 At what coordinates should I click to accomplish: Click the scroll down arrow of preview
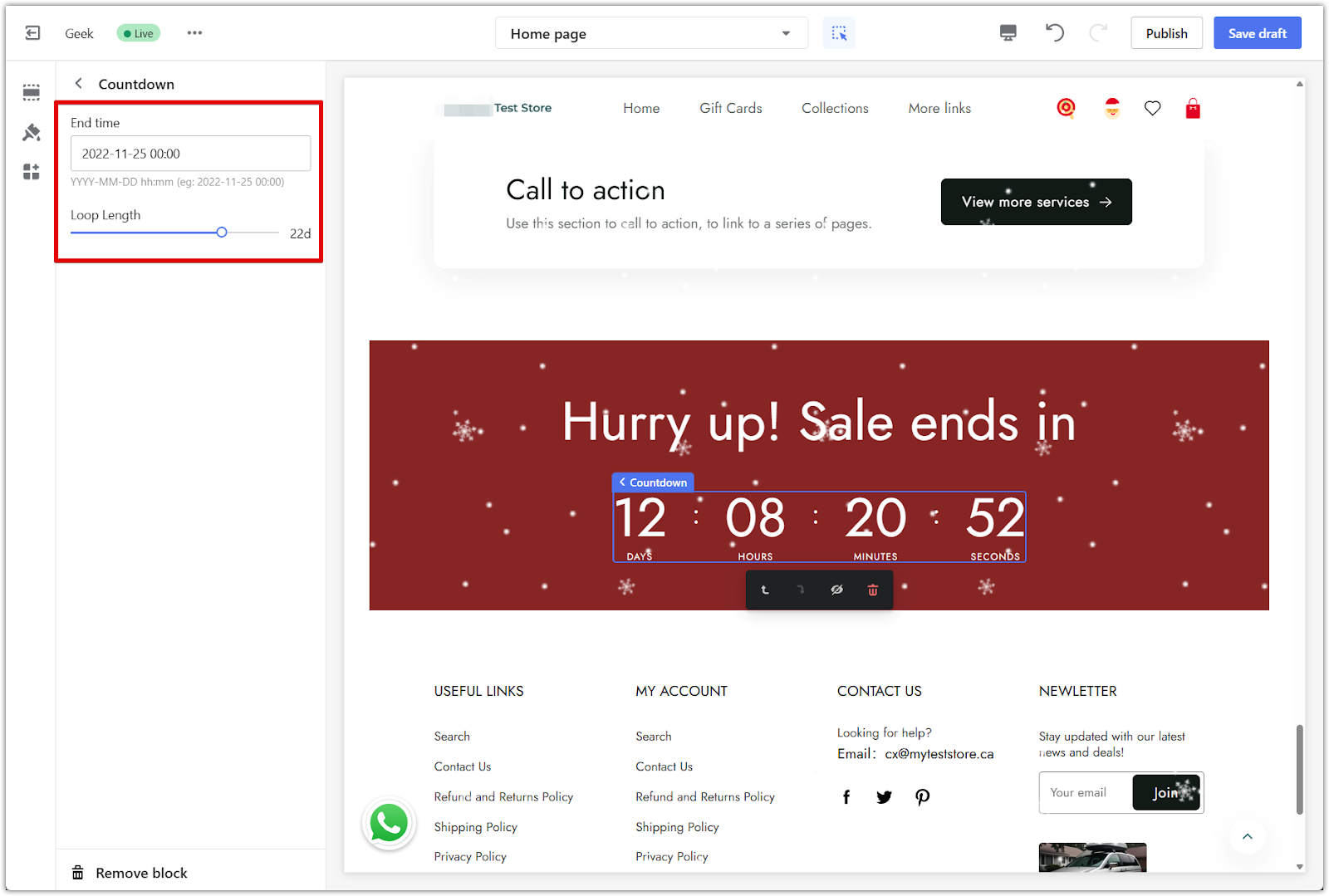[x=1300, y=866]
